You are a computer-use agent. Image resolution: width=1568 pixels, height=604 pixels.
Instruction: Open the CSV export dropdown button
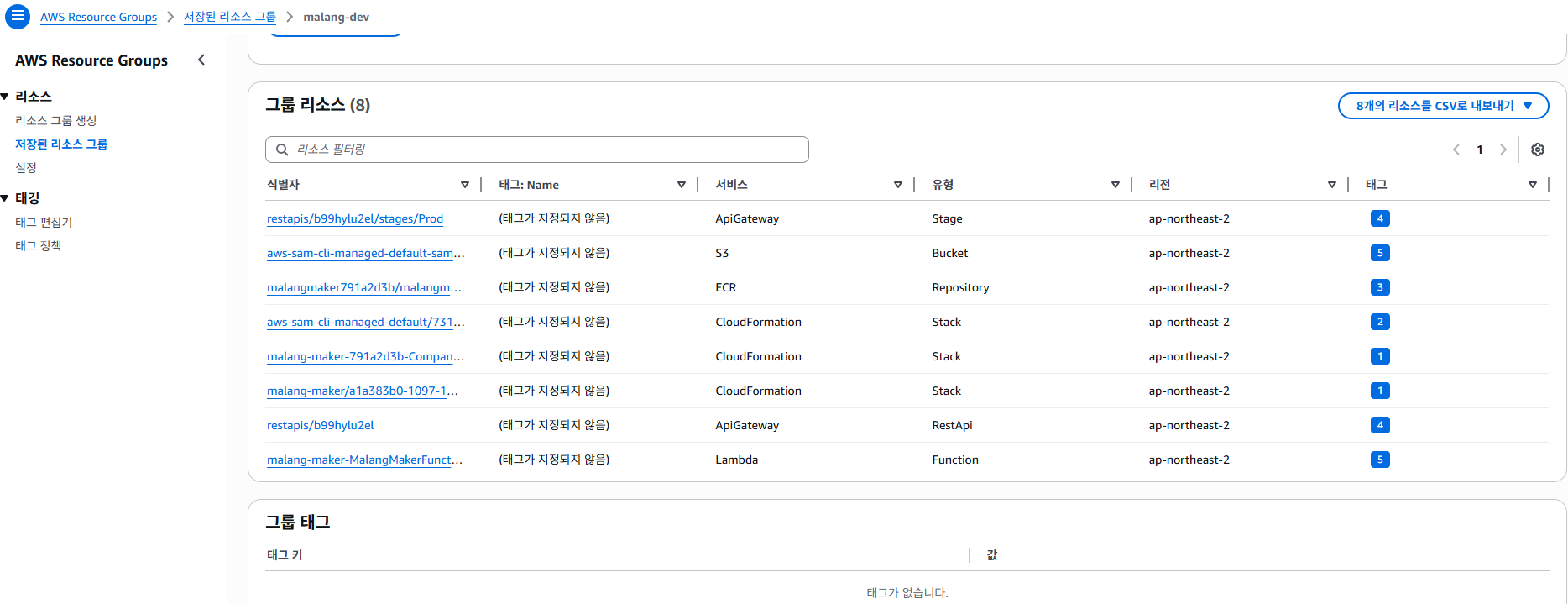[1443, 106]
